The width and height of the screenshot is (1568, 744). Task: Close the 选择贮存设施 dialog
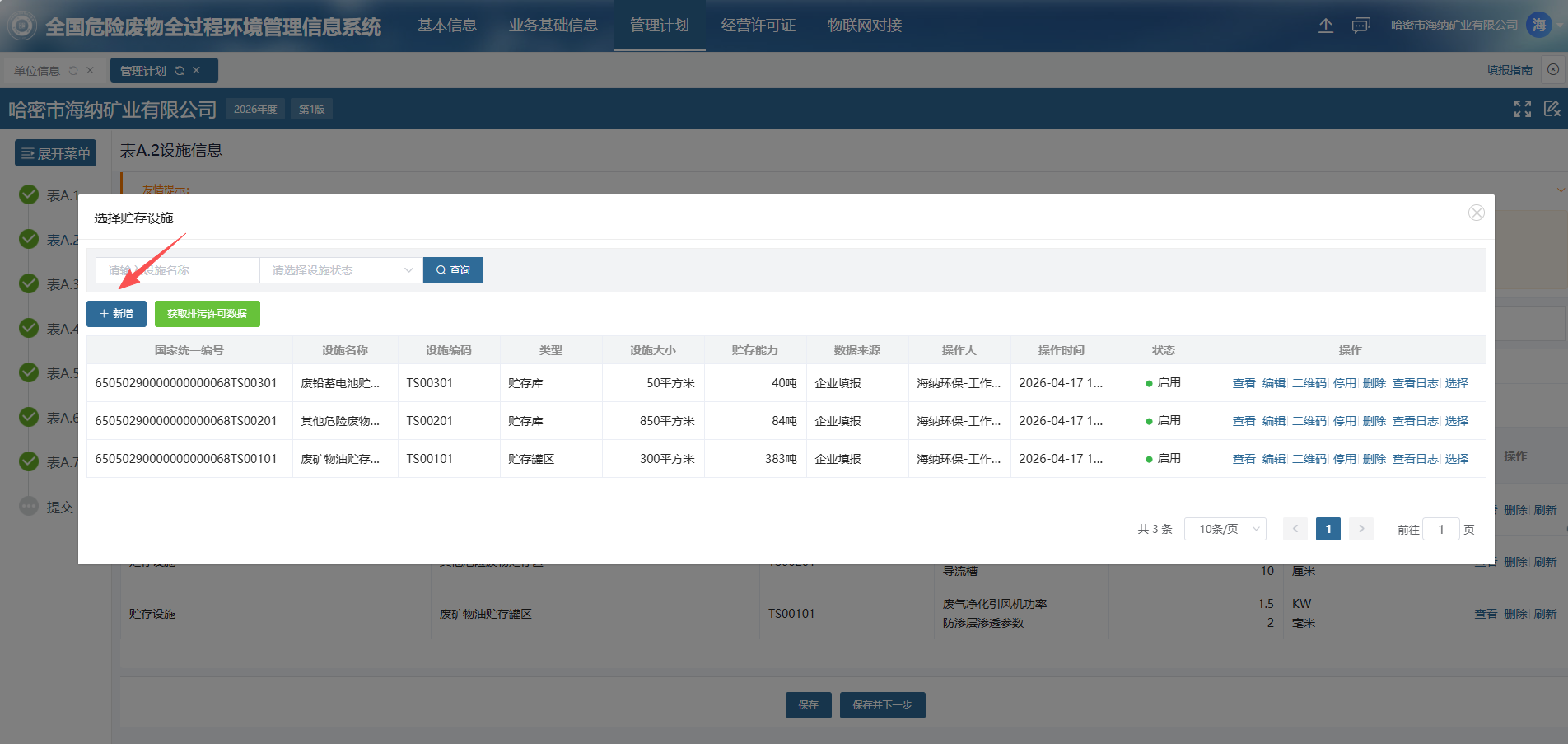pos(1476,213)
